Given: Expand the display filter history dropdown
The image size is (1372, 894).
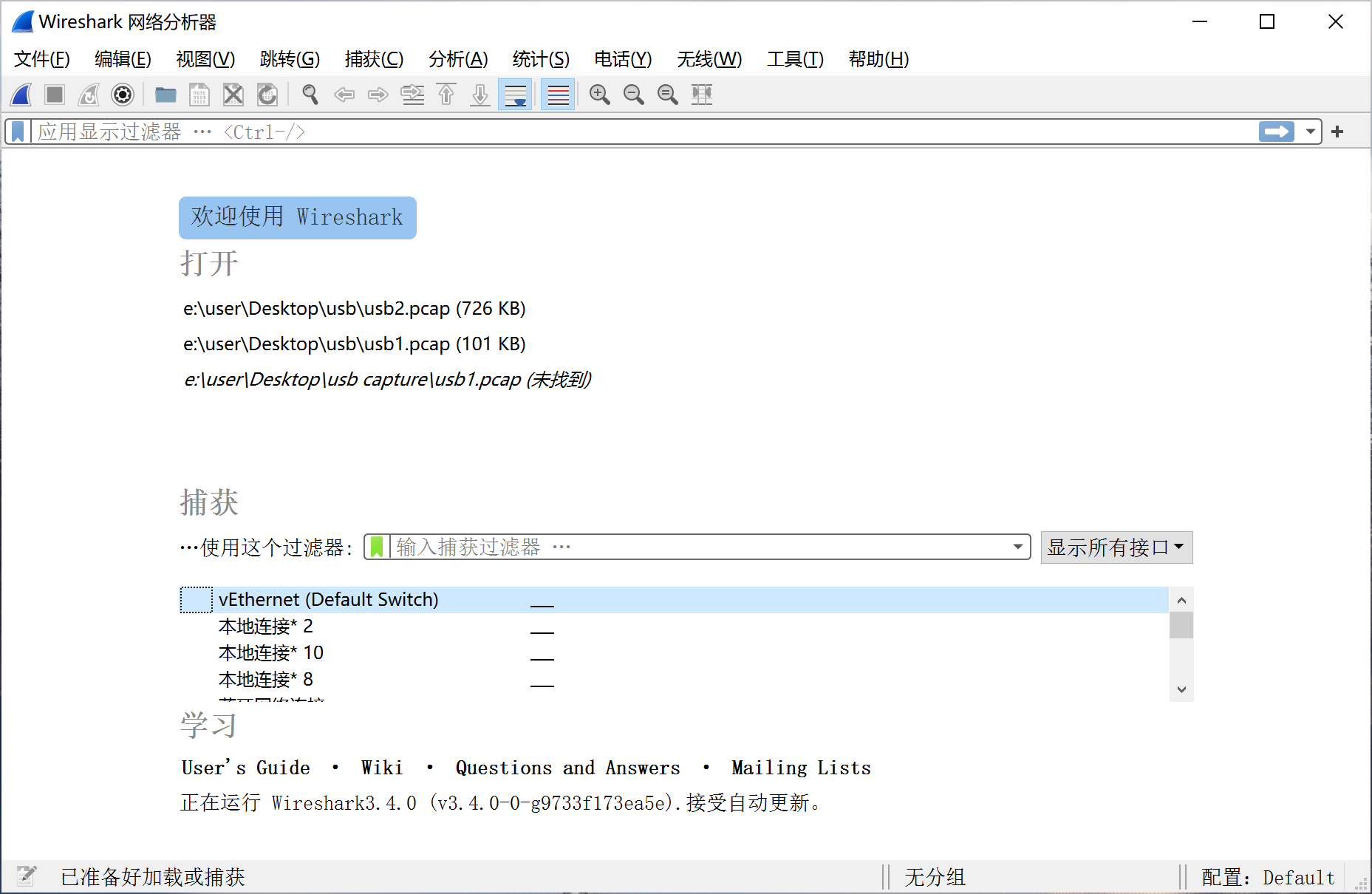Looking at the screenshot, I should tap(1310, 132).
